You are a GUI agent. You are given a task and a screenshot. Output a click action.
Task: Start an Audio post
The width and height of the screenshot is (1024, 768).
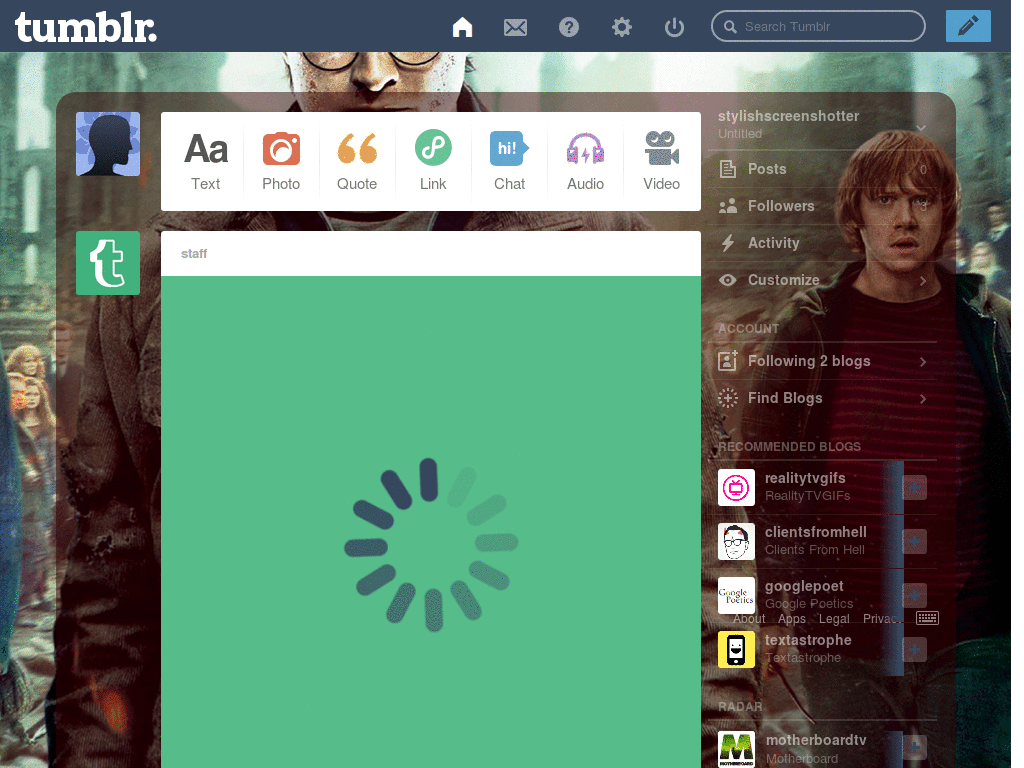585,158
